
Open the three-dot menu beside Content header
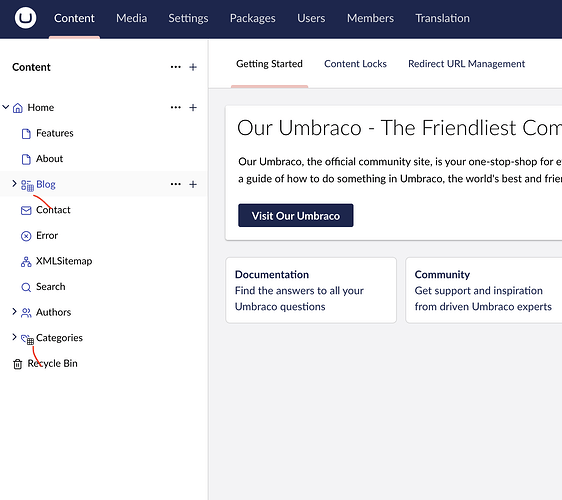click(x=176, y=67)
